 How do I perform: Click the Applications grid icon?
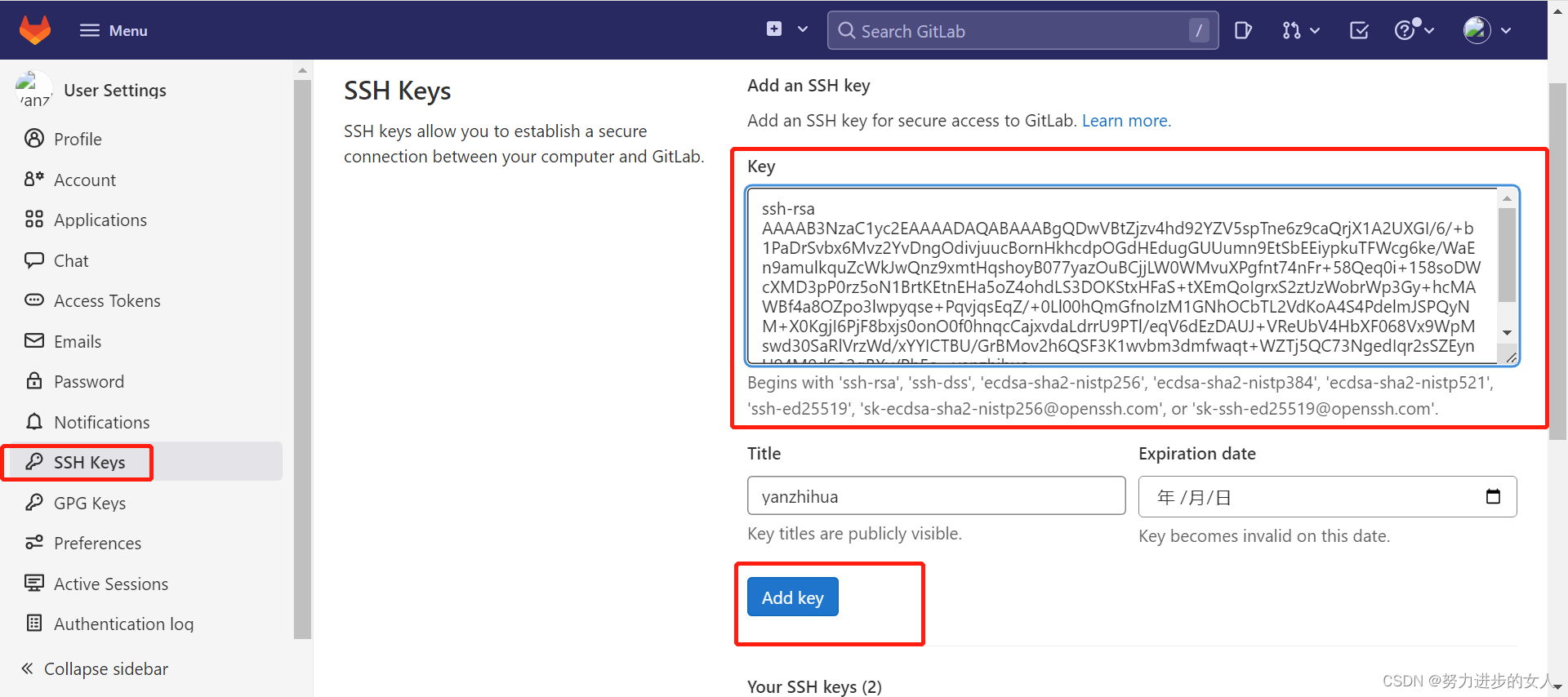(34, 219)
